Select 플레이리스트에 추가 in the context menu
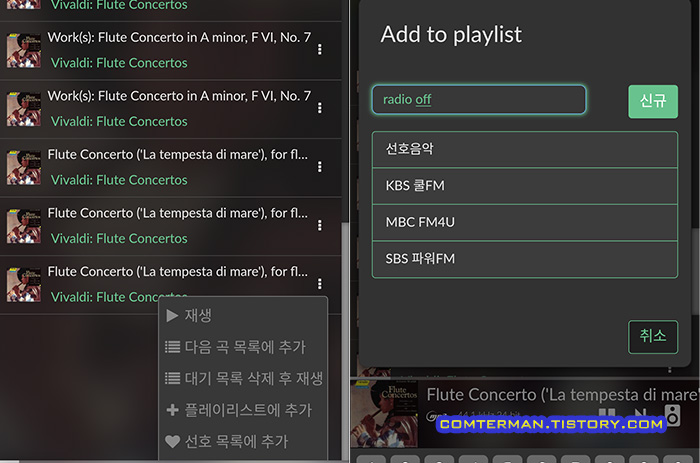 click(x=244, y=410)
